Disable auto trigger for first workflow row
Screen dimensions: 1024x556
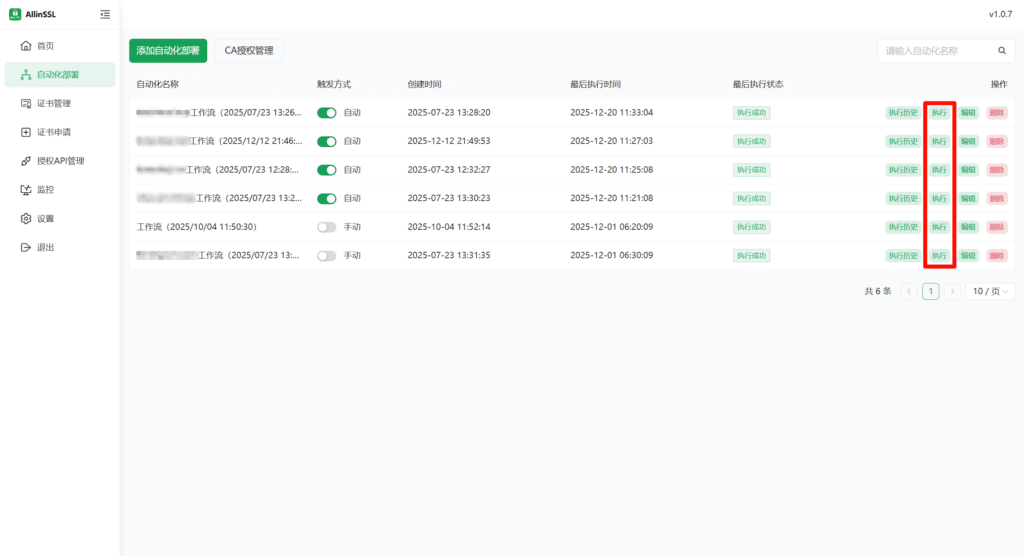click(x=327, y=113)
